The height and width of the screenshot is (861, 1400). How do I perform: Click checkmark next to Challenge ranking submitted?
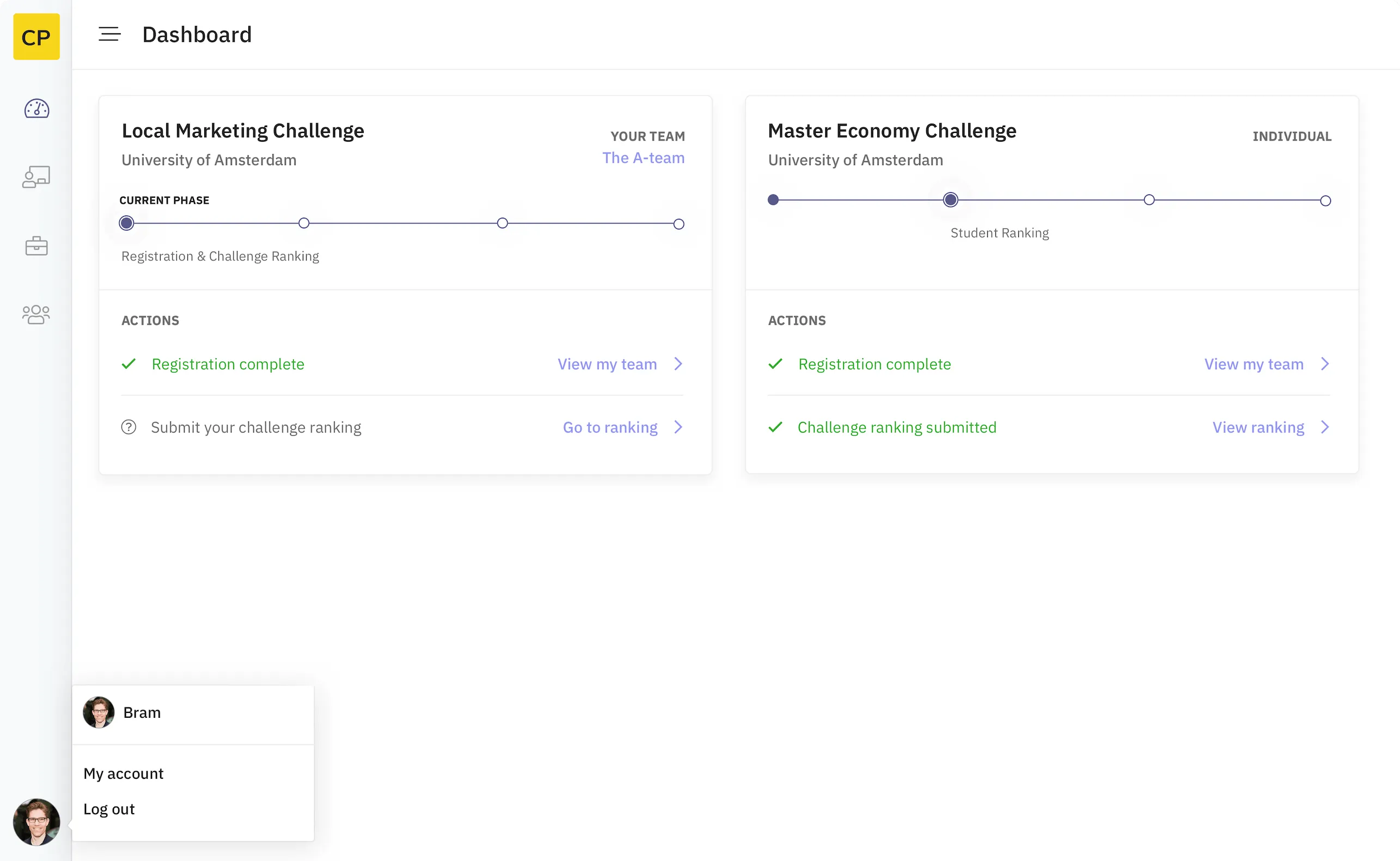pyautogui.click(x=775, y=427)
